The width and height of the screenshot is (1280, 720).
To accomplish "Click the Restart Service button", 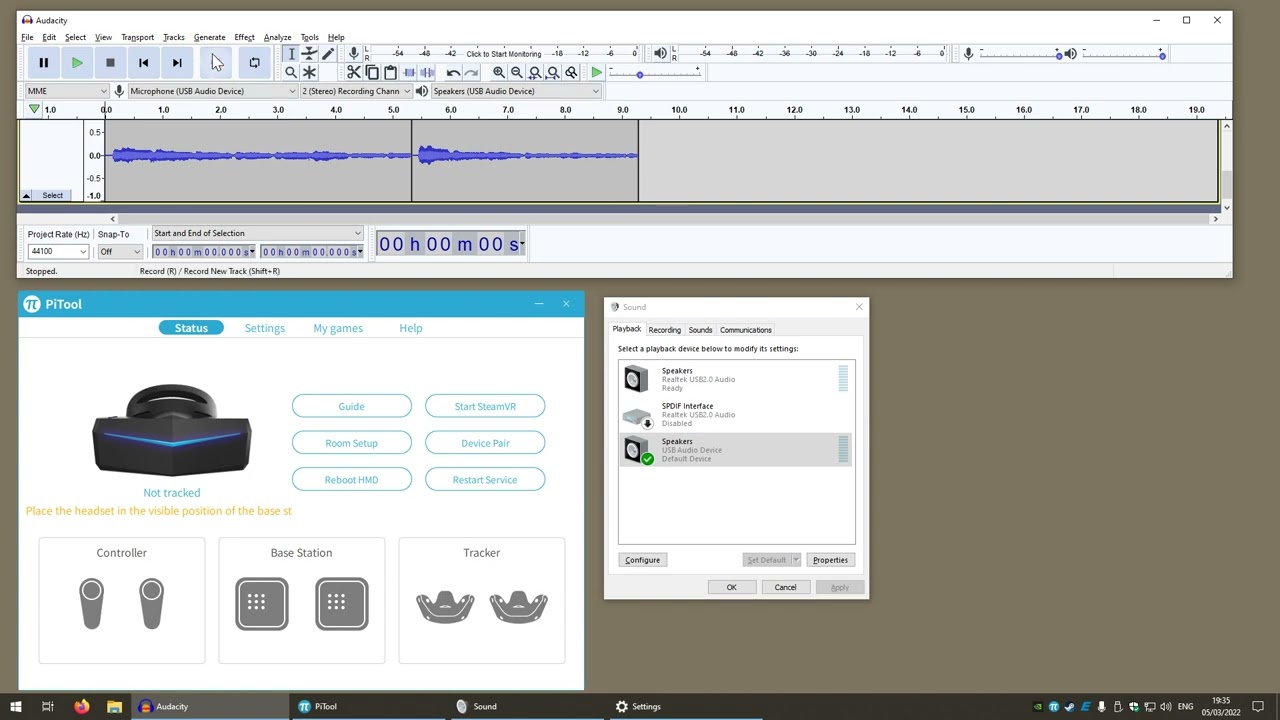I will (485, 480).
